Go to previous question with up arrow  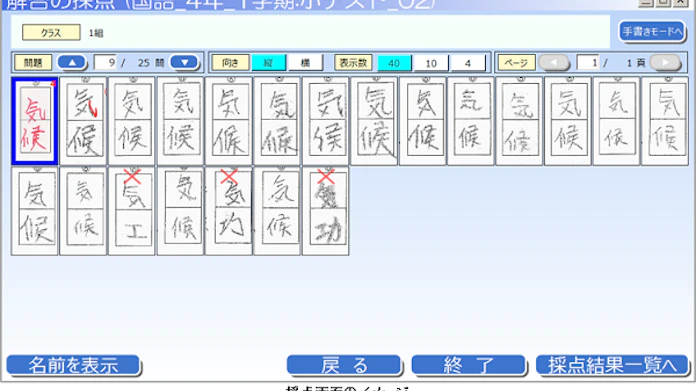pos(72,63)
